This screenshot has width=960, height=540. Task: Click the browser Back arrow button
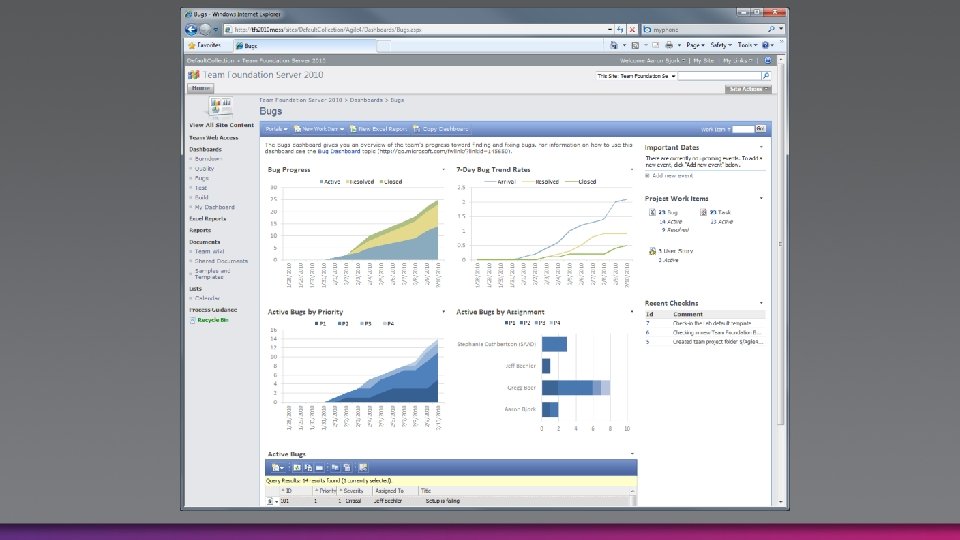[x=191, y=29]
